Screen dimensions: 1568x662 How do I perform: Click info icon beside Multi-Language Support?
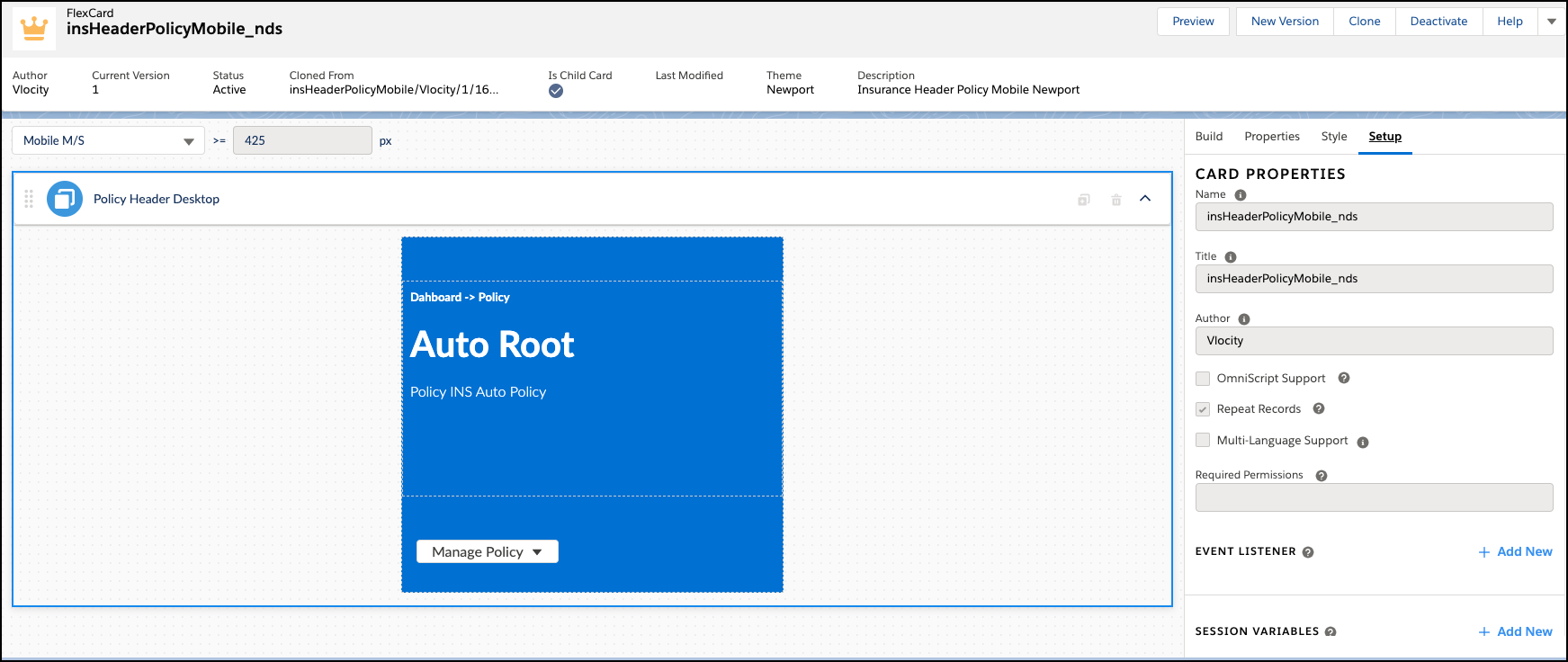(1363, 443)
